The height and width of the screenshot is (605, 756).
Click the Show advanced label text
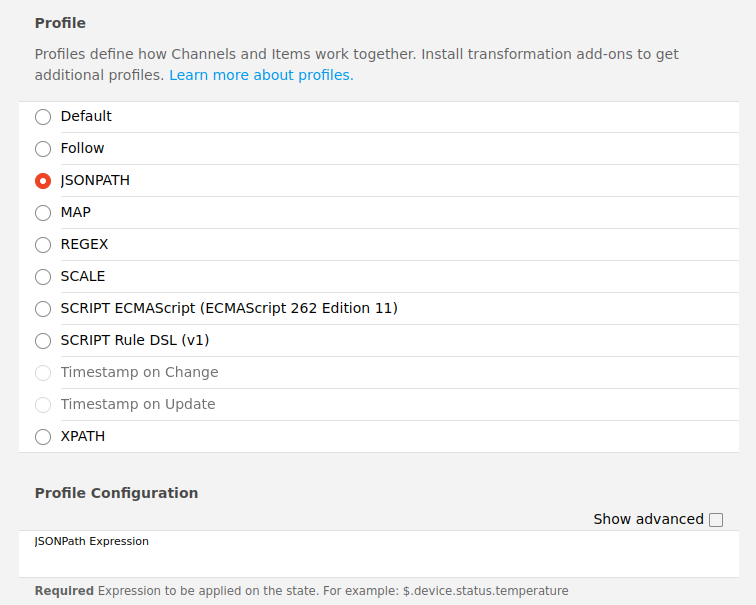[648, 519]
